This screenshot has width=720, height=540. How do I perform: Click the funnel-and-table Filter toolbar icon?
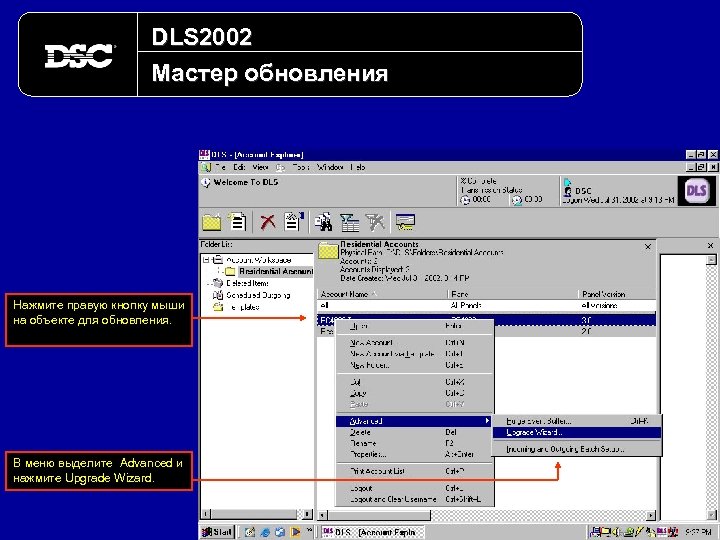pos(349,223)
